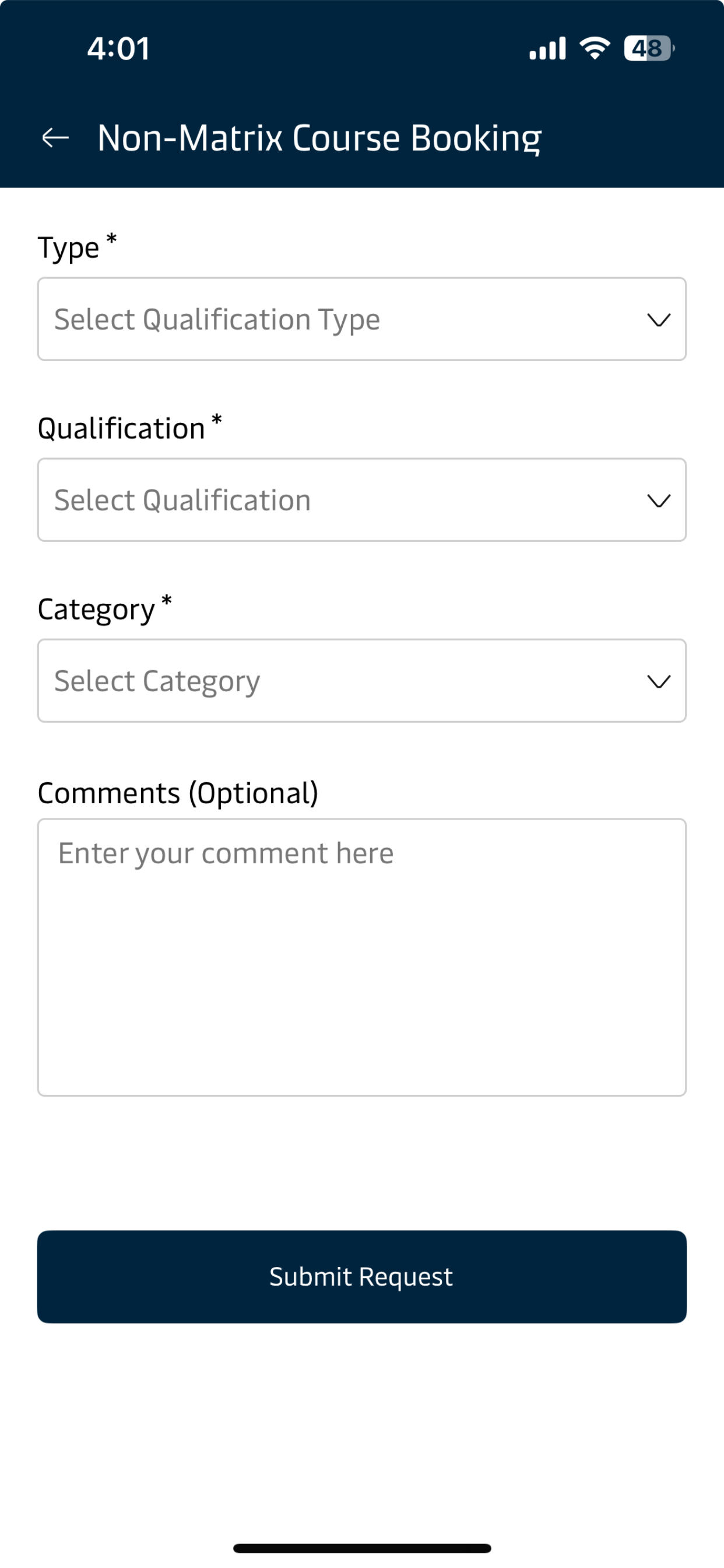724x1568 pixels.
Task: Open the Select Qualification dropdown
Action: (362, 500)
